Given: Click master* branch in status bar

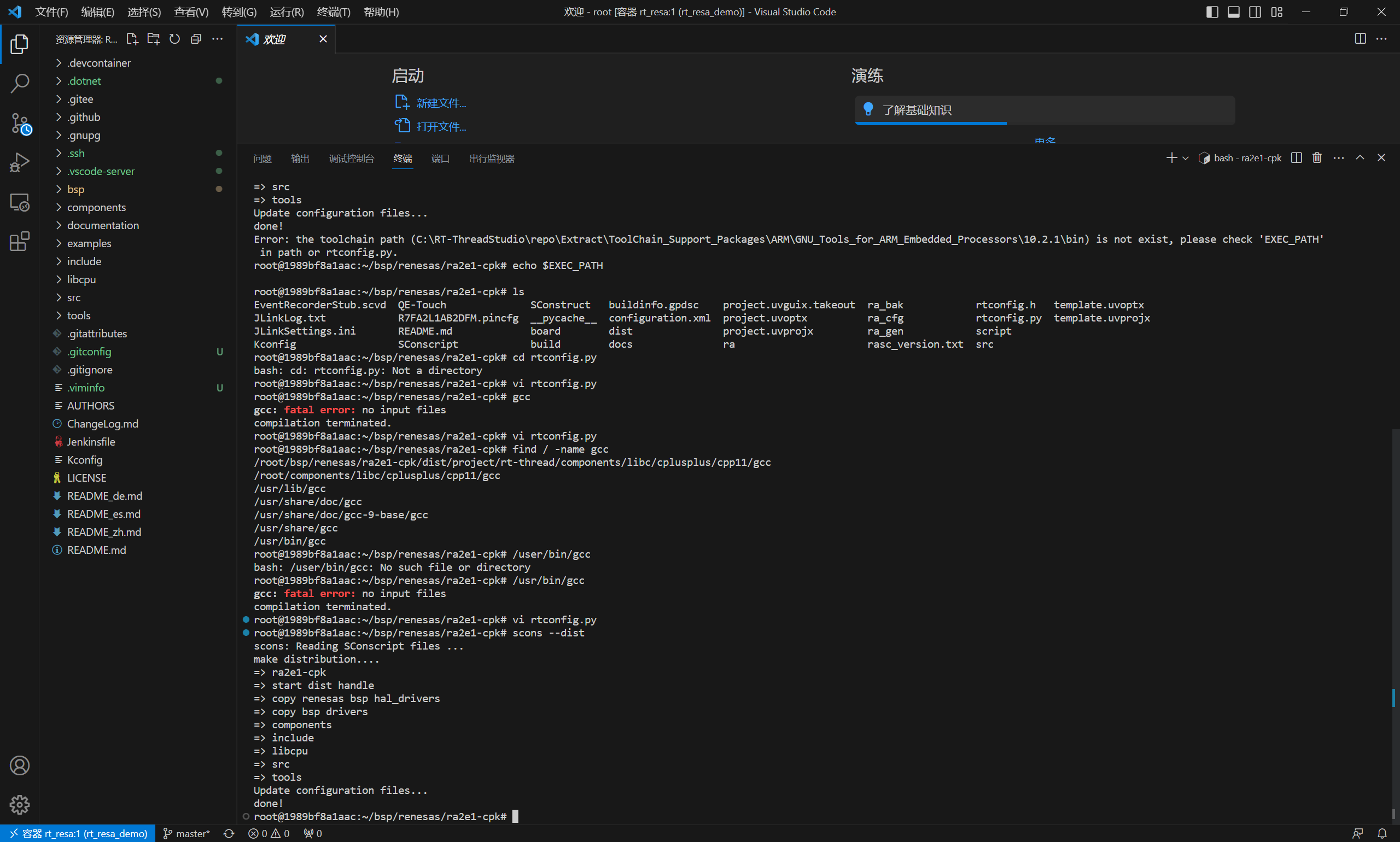Looking at the screenshot, I should (x=186, y=833).
